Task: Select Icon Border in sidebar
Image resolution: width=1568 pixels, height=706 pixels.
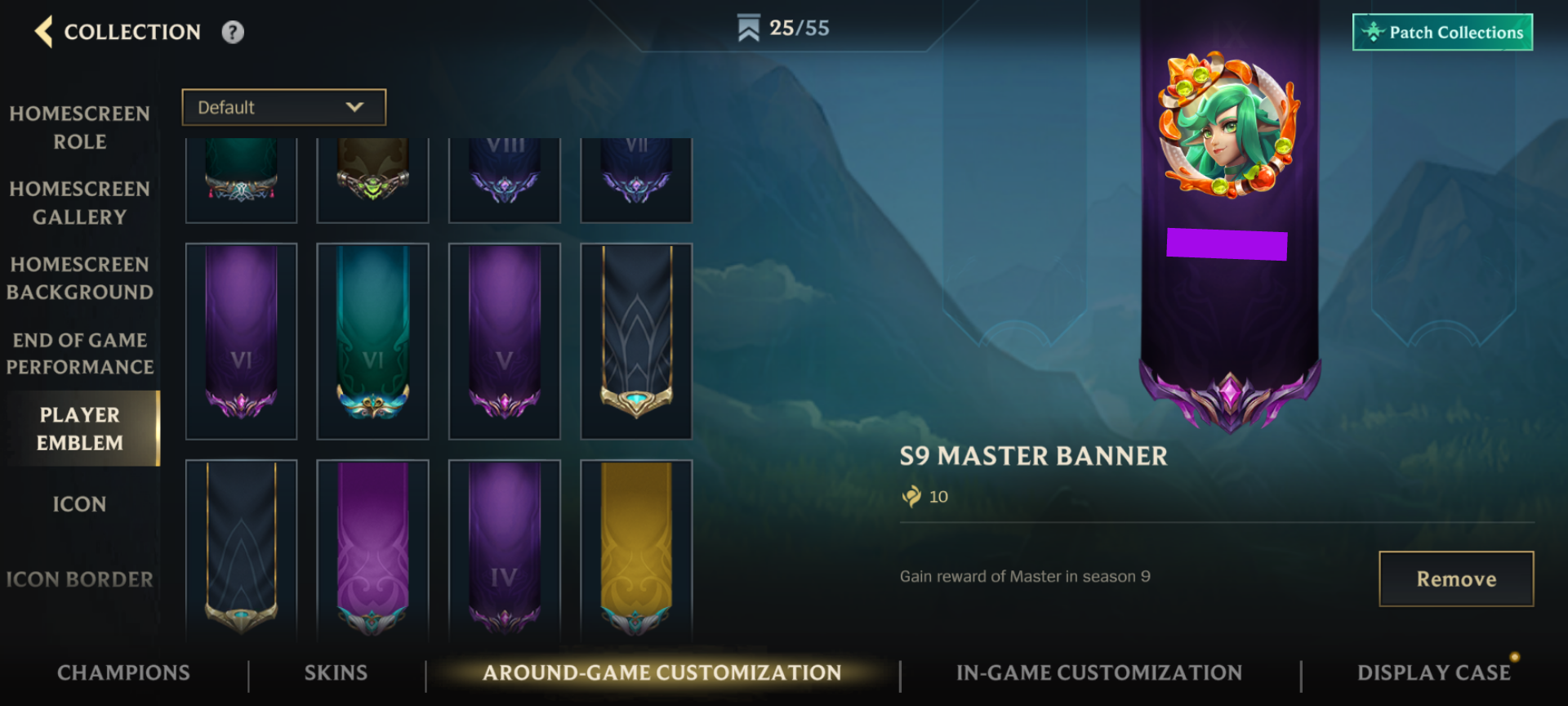Action: tap(79, 579)
